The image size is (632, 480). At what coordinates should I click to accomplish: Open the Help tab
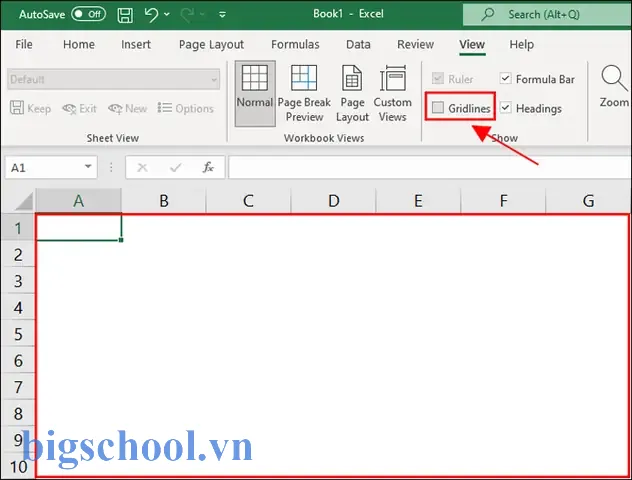click(x=522, y=44)
